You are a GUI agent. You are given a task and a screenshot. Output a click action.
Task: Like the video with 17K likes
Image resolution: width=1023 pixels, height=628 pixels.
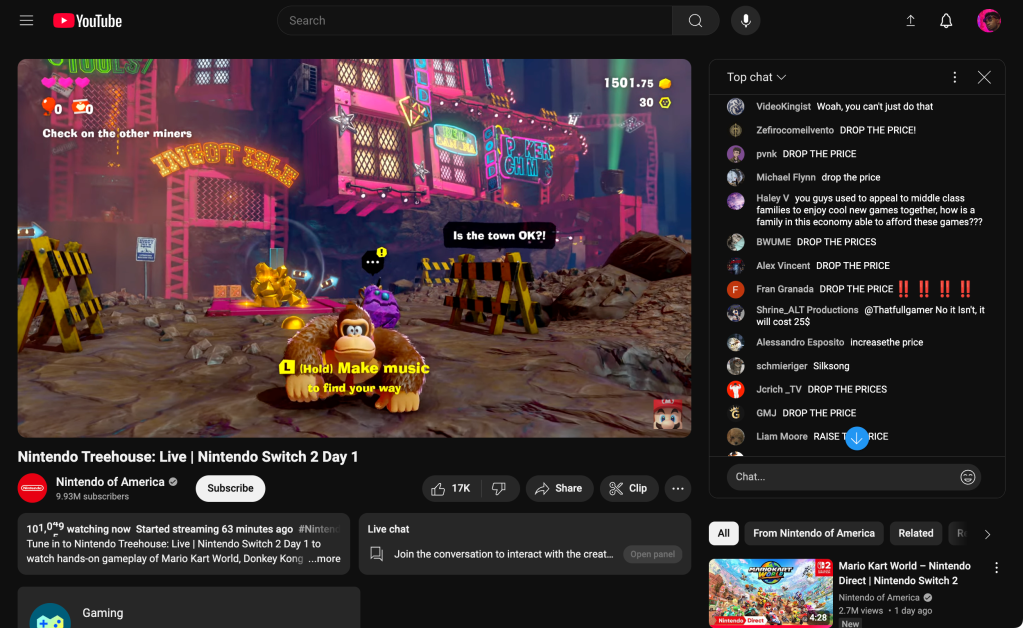[x=450, y=489]
